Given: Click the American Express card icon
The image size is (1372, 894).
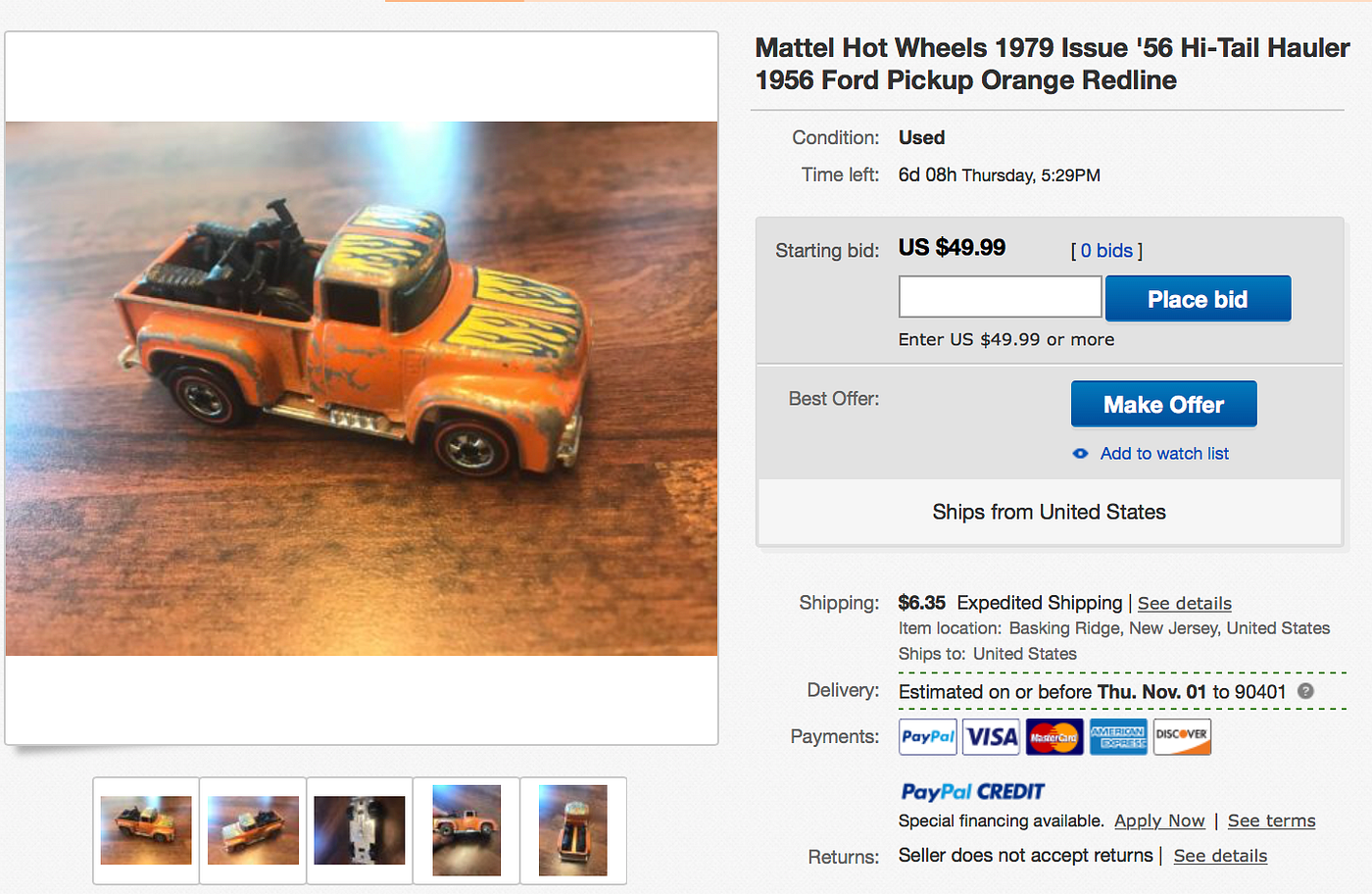Looking at the screenshot, I should coord(1118,737).
